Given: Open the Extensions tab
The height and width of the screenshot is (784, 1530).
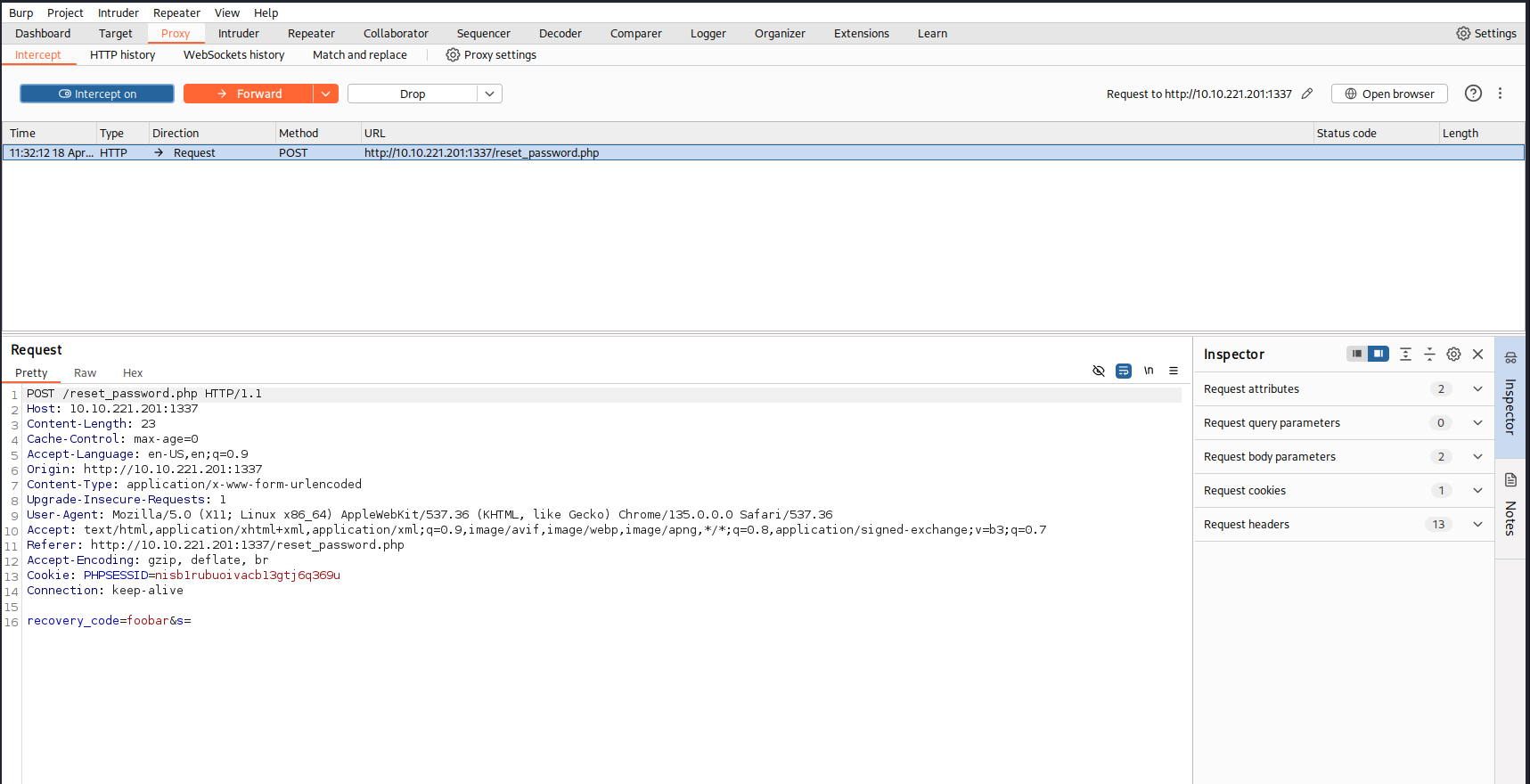Looking at the screenshot, I should [x=862, y=33].
